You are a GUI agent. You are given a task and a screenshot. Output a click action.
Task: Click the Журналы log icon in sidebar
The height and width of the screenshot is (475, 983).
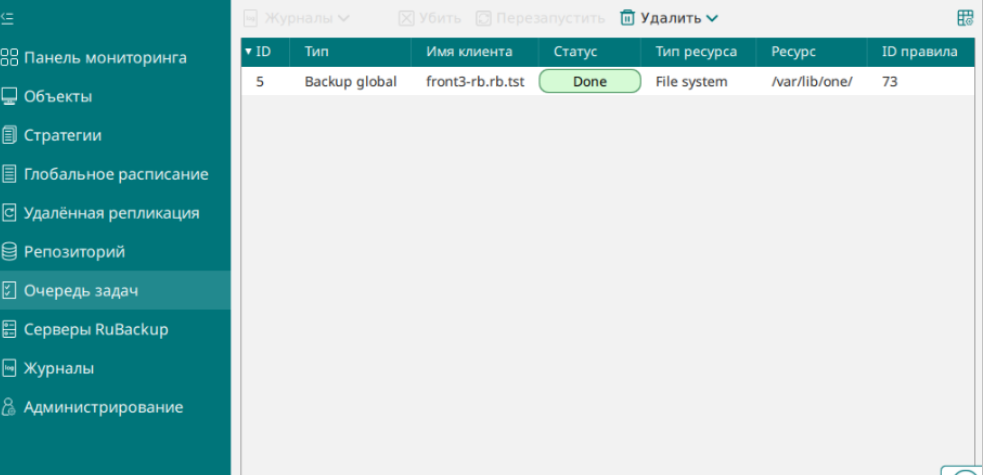pyautogui.click(x=9, y=368)
